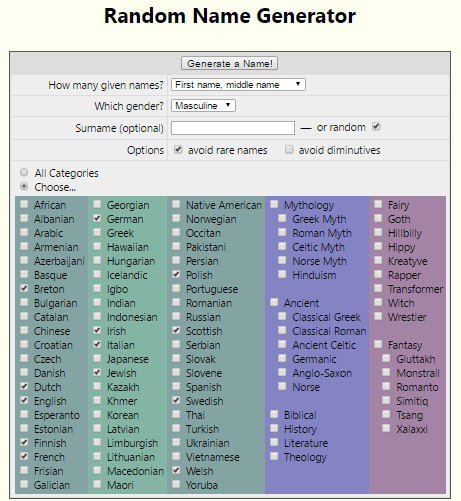Screen dimensions: 461x501
Task: Check the Mythology category checkbox
Action: click(274, 204)
